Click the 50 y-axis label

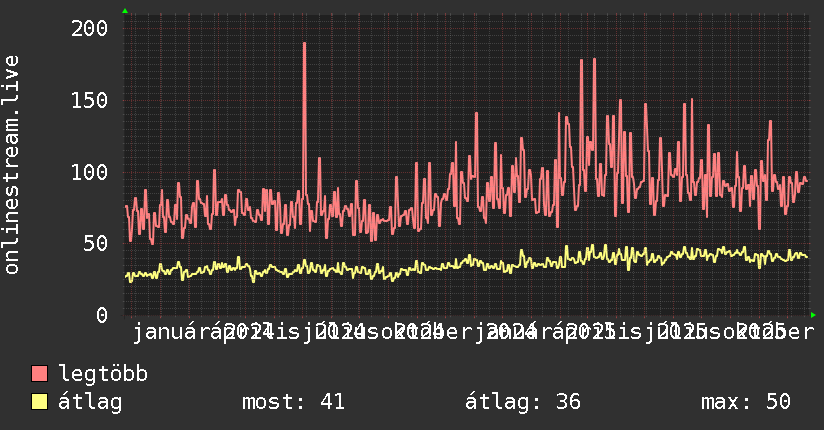(96, 243)
